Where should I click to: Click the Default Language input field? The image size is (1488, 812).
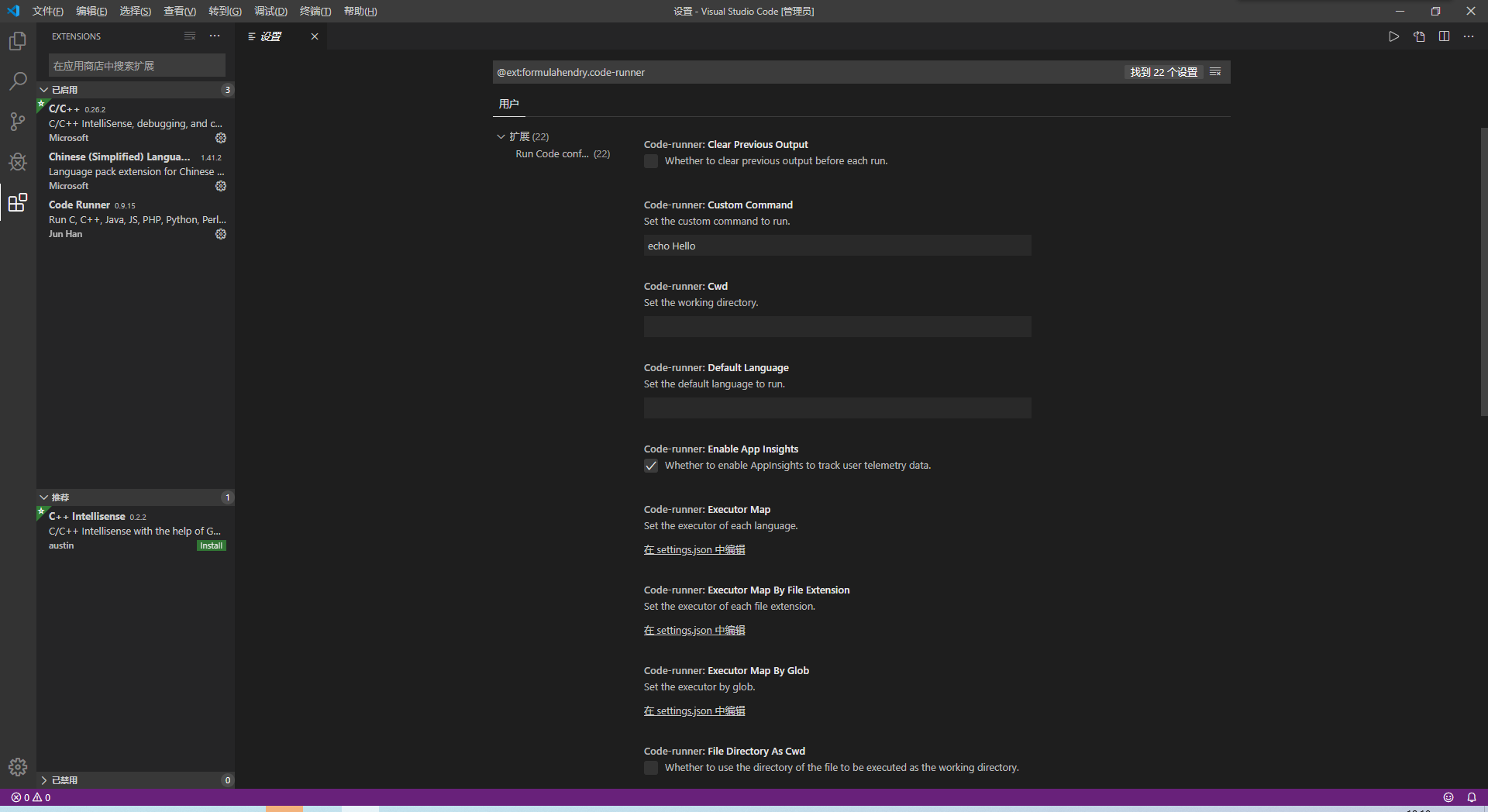[838, 408]
